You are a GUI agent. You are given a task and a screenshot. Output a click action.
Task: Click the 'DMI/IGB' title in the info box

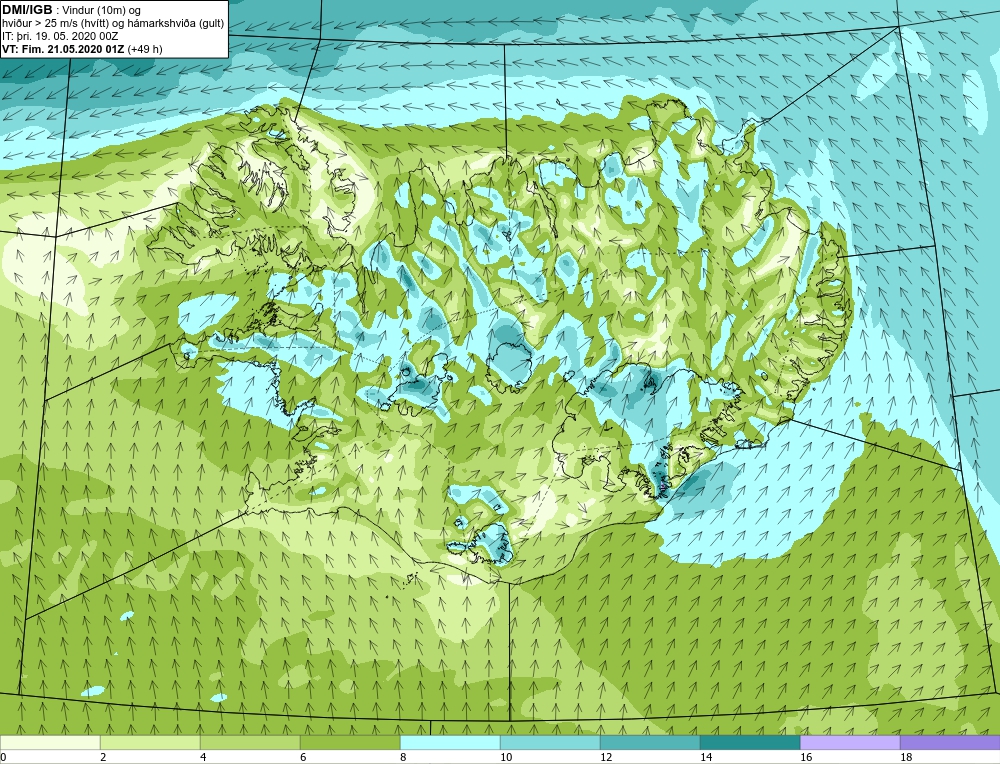pyautogui.click(x=27, y=10)
